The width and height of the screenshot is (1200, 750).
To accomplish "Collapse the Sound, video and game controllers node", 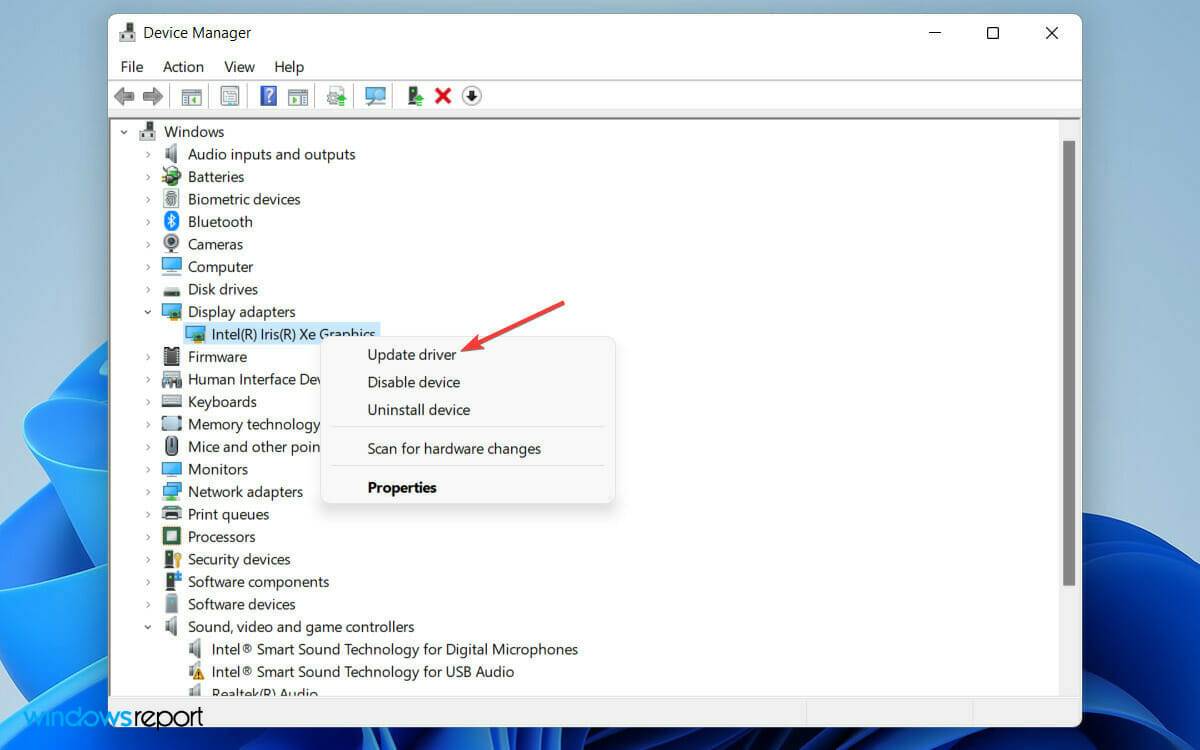I will point(148,627).
